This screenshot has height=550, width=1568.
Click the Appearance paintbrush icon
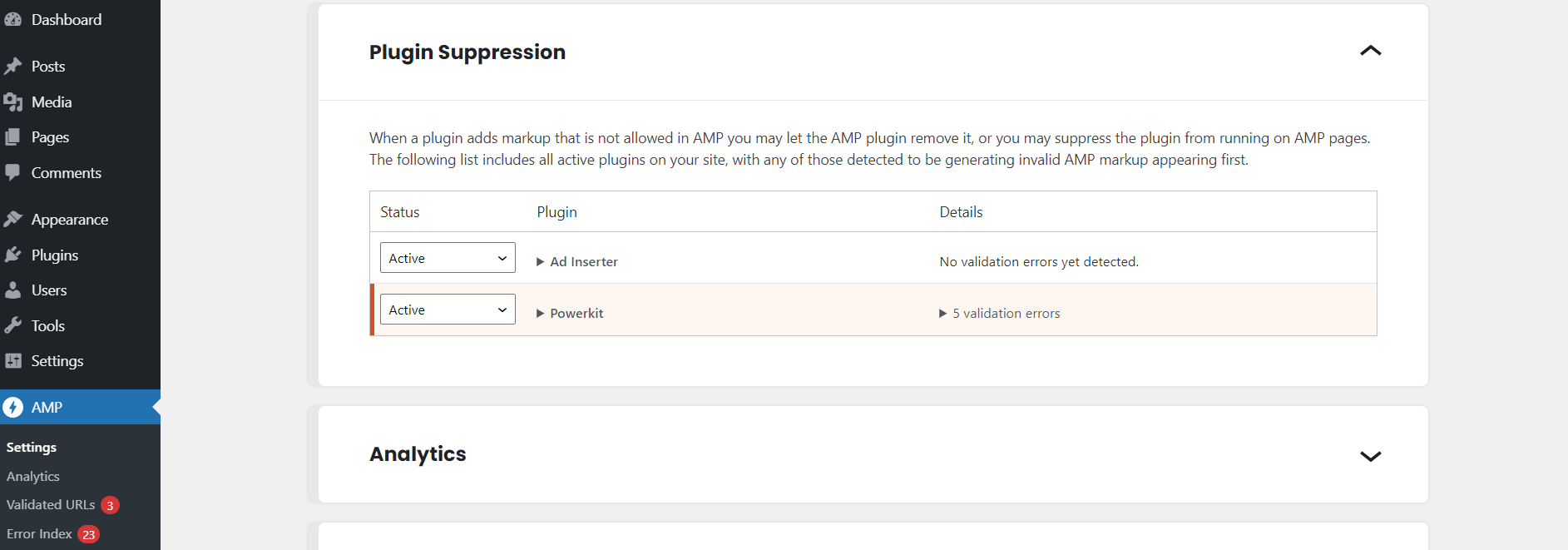pos(12,219)
